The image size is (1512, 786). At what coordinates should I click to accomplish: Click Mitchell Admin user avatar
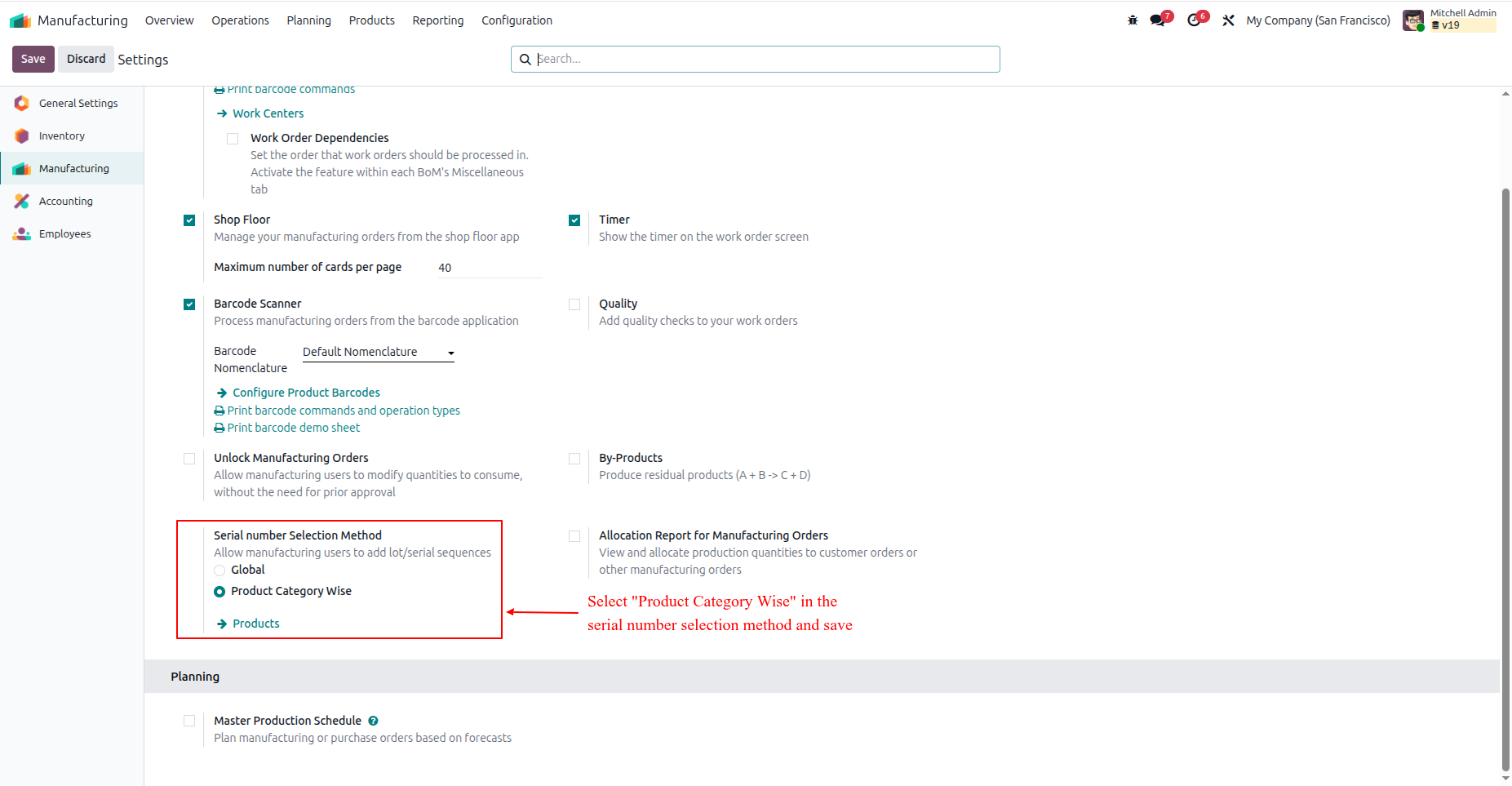coord(1413,20)
